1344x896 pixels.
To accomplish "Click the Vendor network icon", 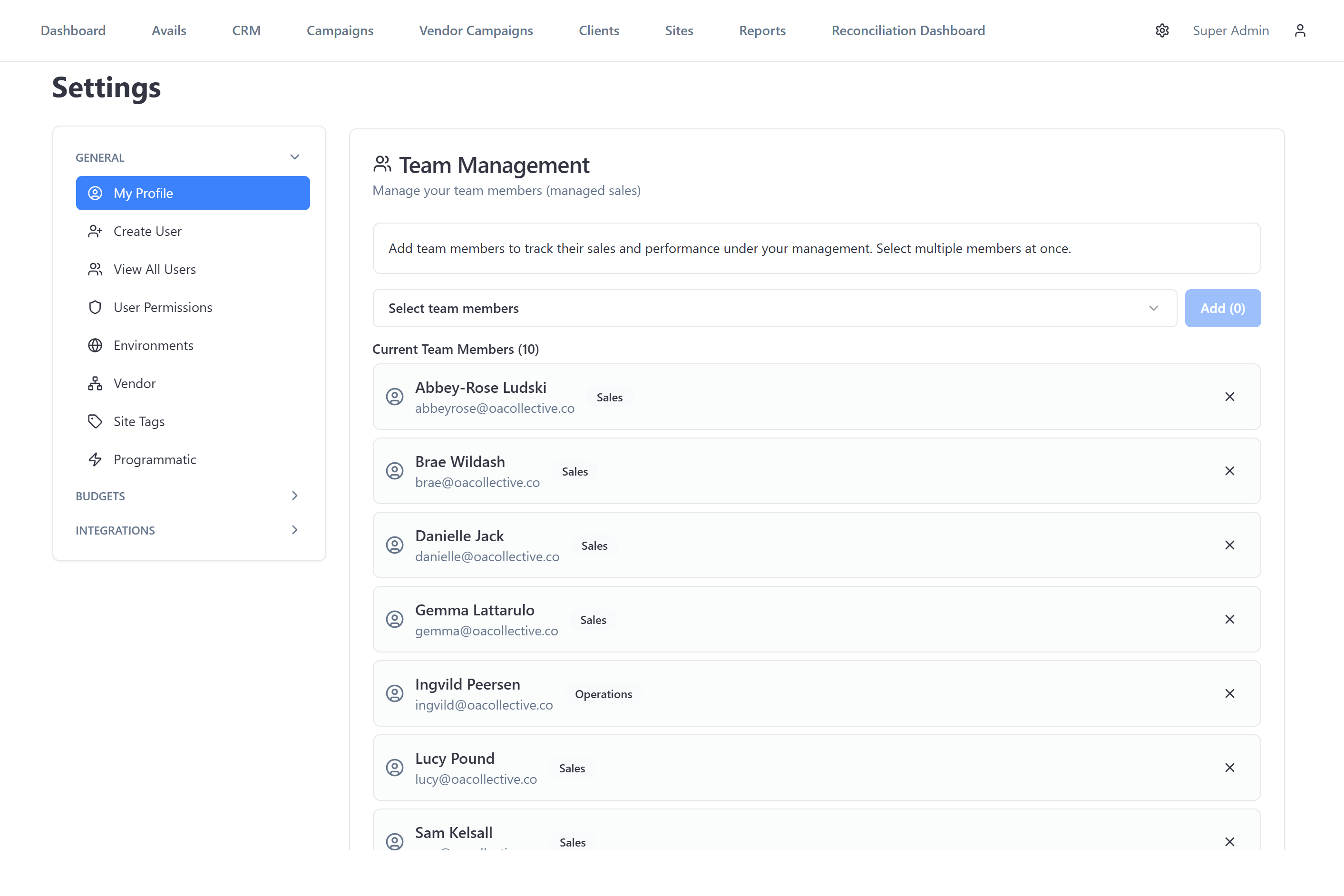I will (x=95, y=383).
